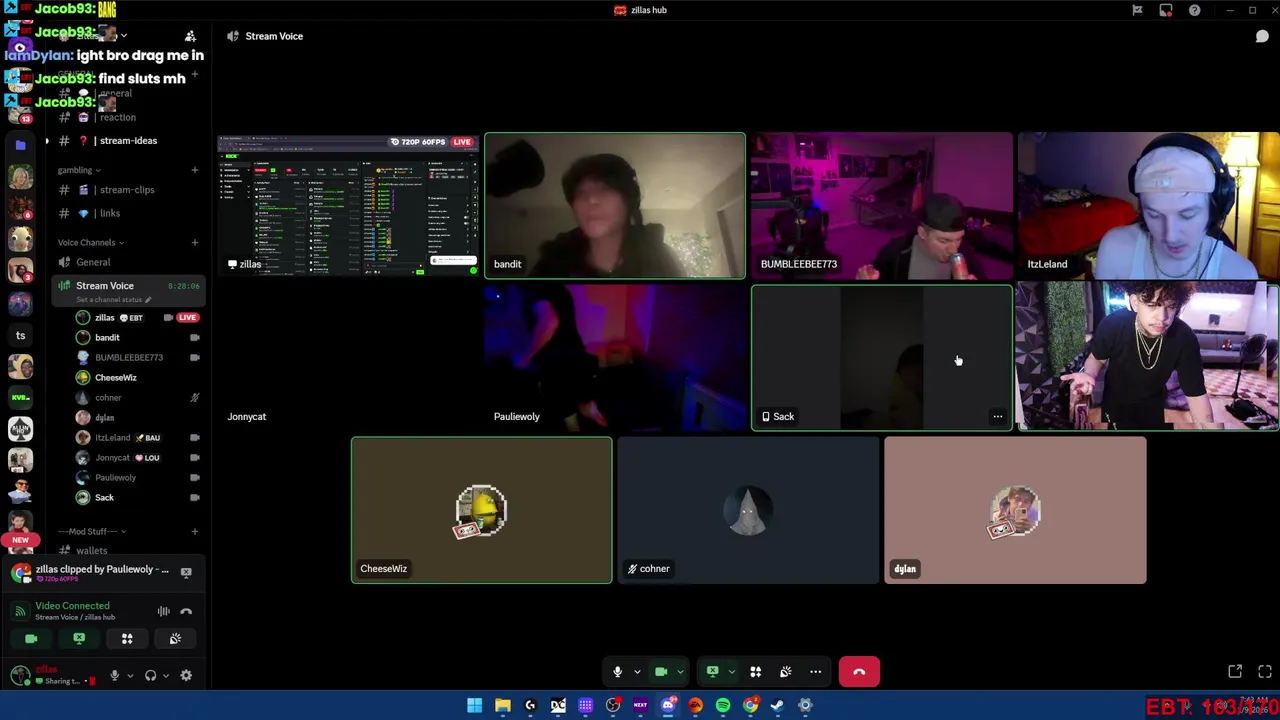1280x720 pixels.
Task: Open Windows Start menu
Action: pos(475,706)
